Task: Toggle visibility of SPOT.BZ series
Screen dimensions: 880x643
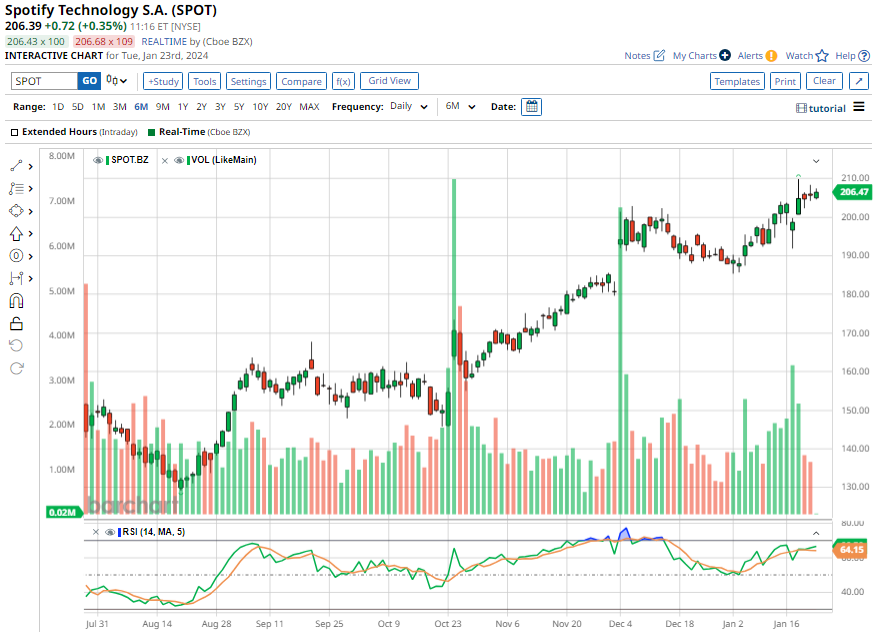Action: click(98, 160)
